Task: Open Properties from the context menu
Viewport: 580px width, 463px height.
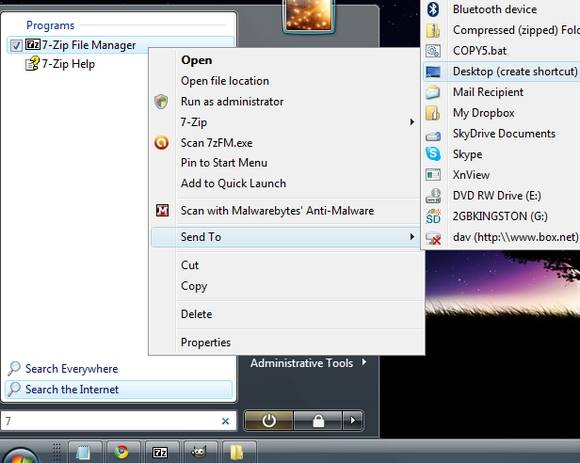Action: pyautogui.click(x=287, y=342)
